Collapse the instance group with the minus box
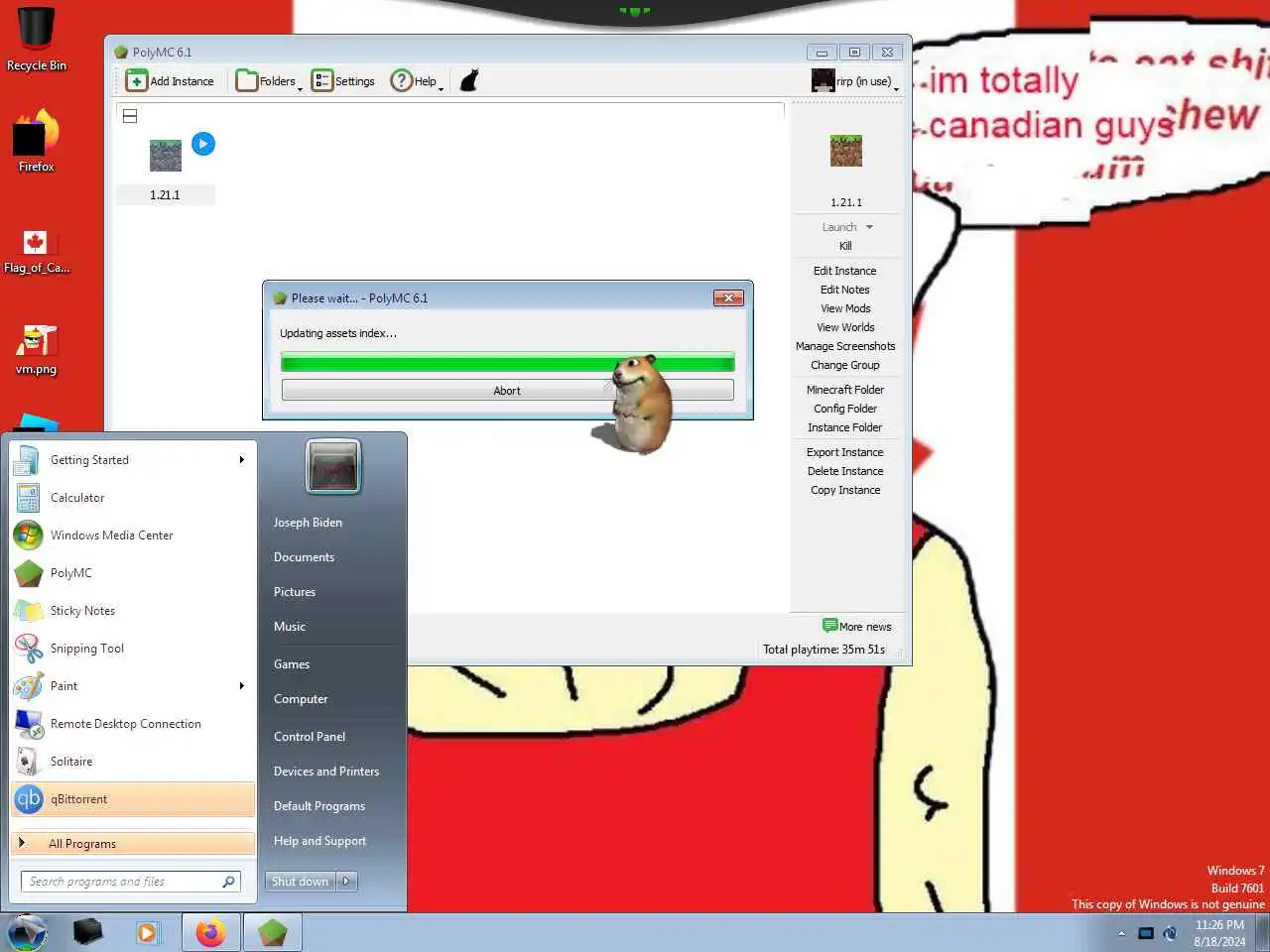The width and height of the screenshot is (1270, 952). [x=130, y=116]
